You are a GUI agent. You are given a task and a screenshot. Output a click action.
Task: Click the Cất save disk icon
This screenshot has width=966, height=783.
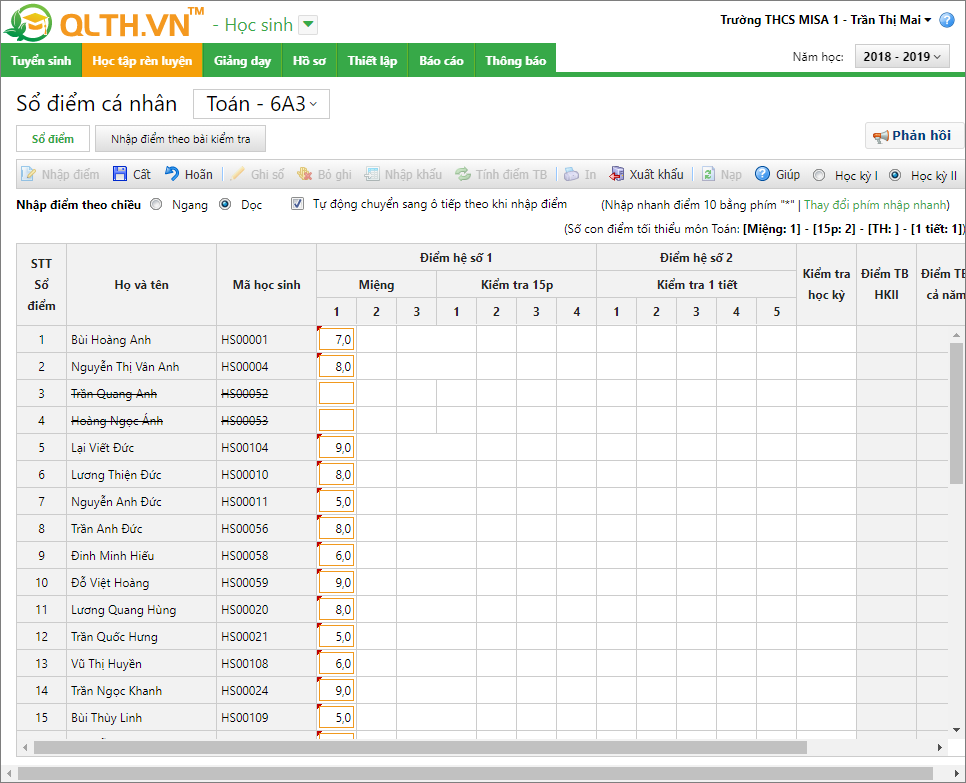pyautogui.click(x=120, y=174)
